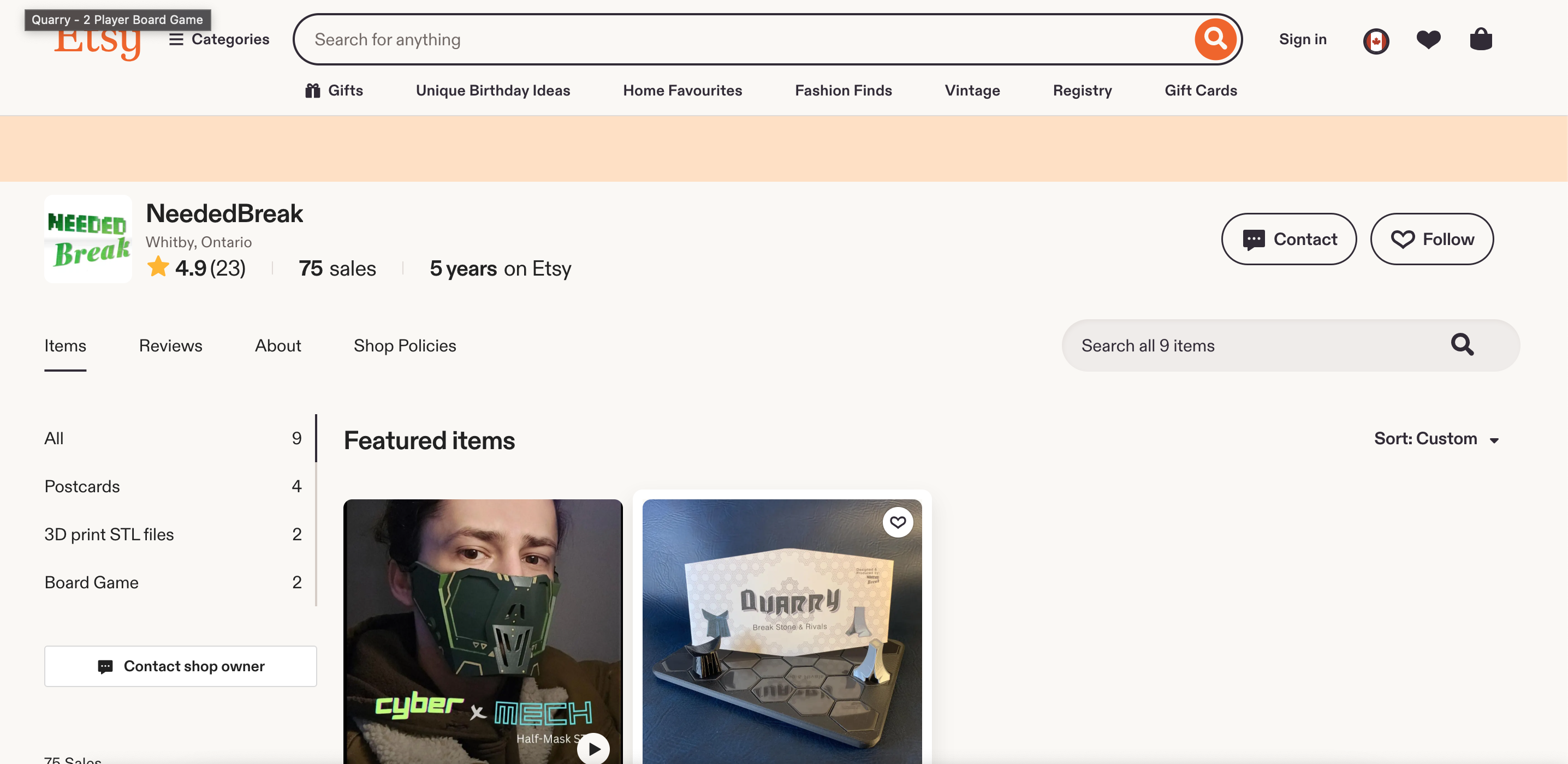Open the Canada region flag icon
Image resolution: width=1568 pixels, height=764 pixels.
1376,41
